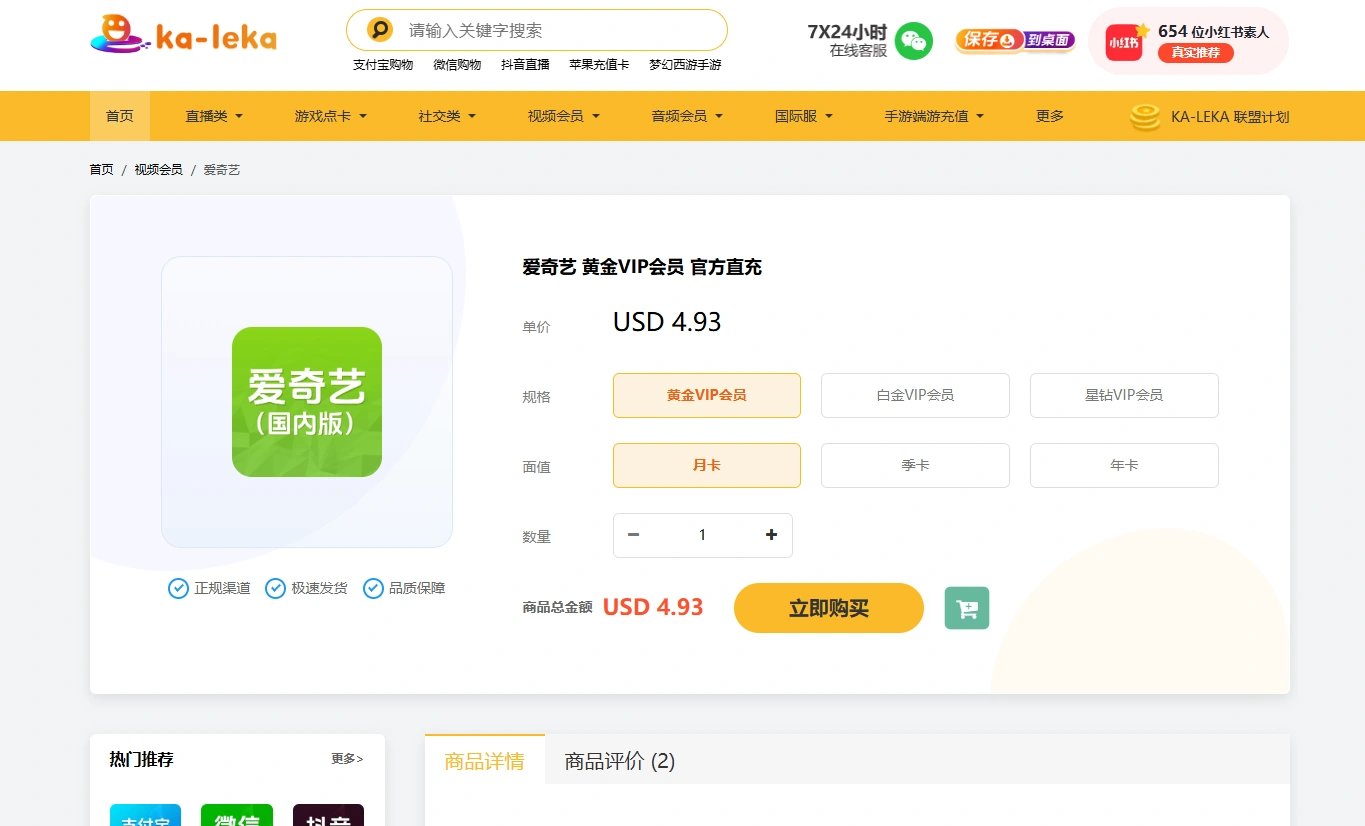Open WeChat online customer service icon
1365x826 pixels.
pos(913,40)
